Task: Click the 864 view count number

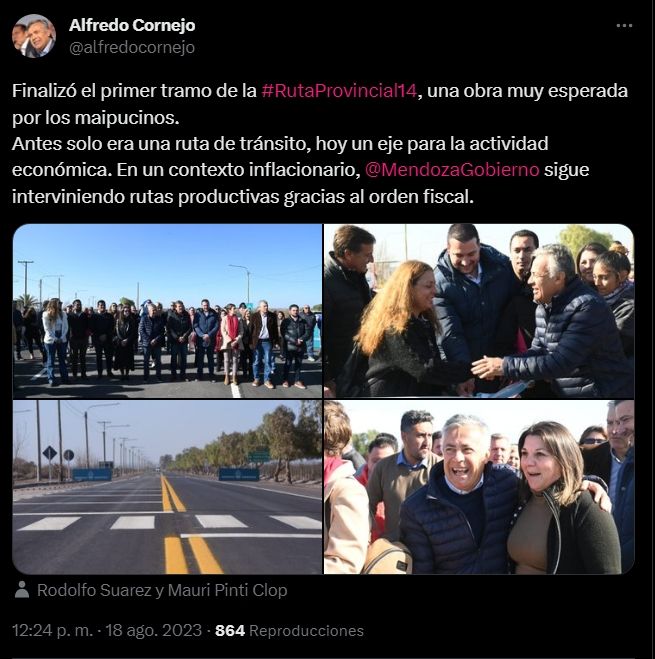Action: click(x=230, y=630)
